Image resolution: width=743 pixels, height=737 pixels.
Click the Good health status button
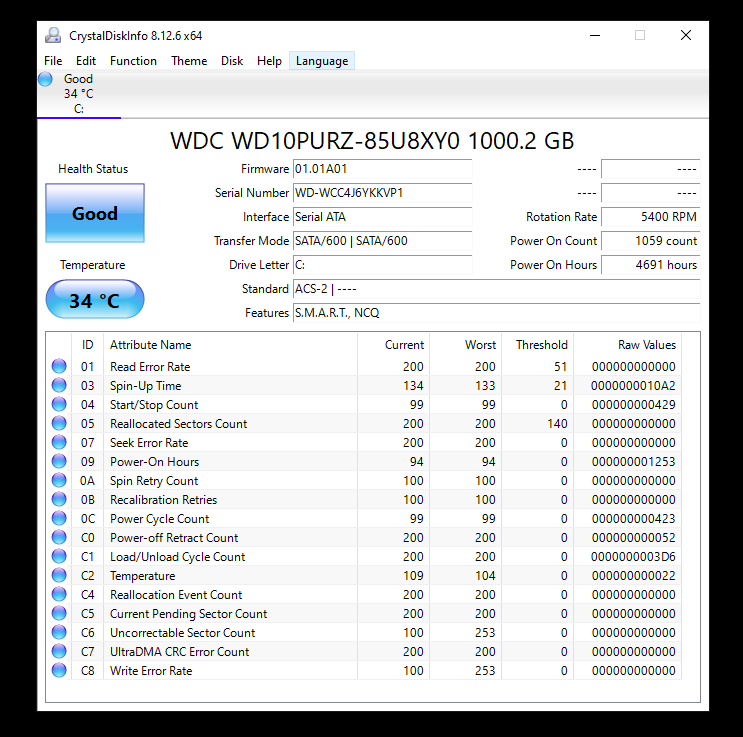[x=95, y=213]
